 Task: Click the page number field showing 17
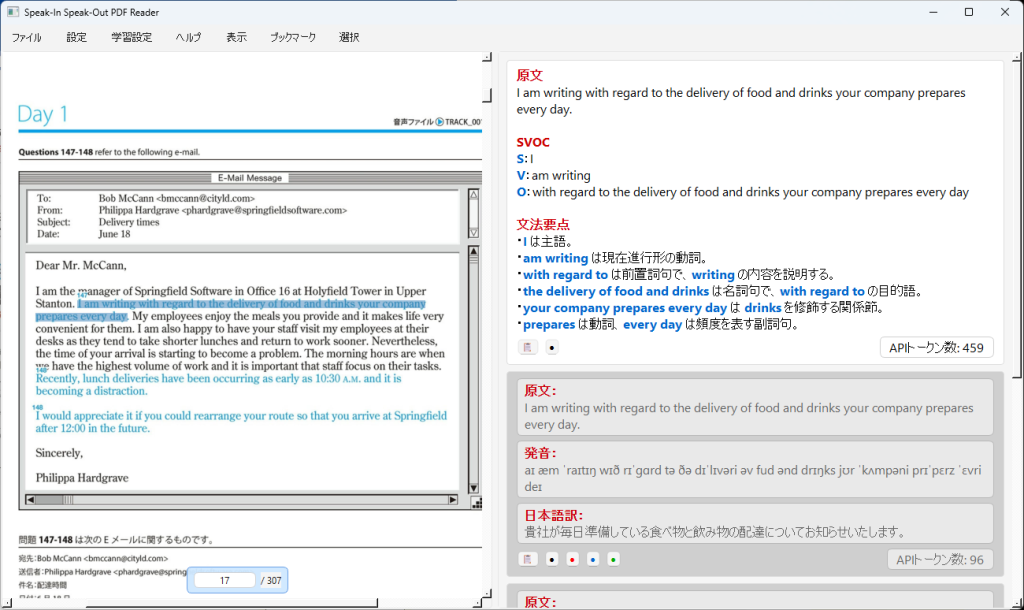tap(225, 580)
